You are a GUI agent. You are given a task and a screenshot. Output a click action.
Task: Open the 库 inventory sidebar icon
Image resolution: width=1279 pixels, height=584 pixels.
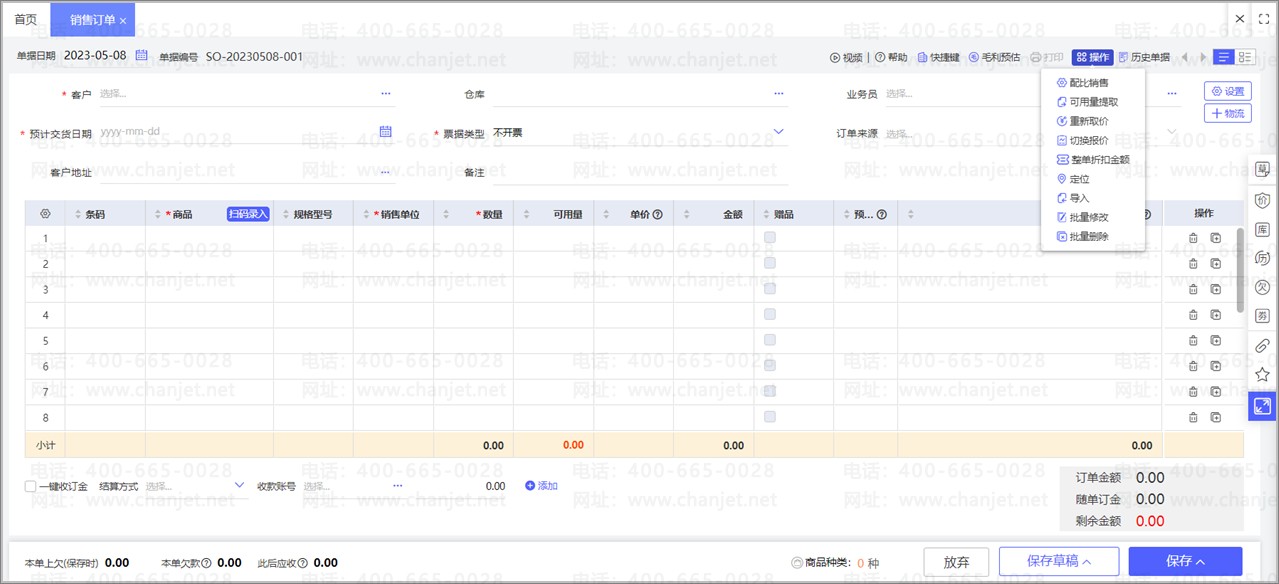[x=1262, y=229]
